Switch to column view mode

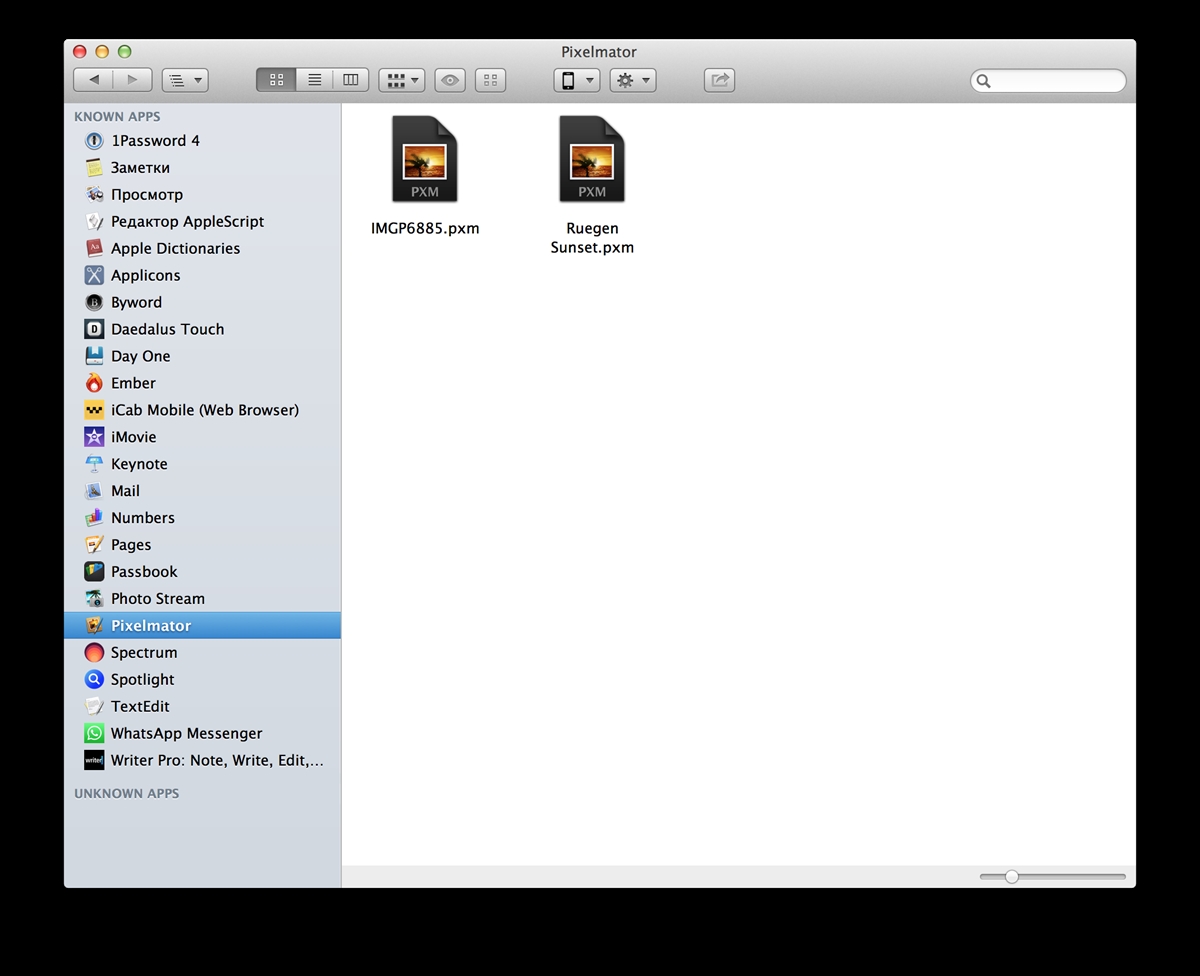[351, 80]
